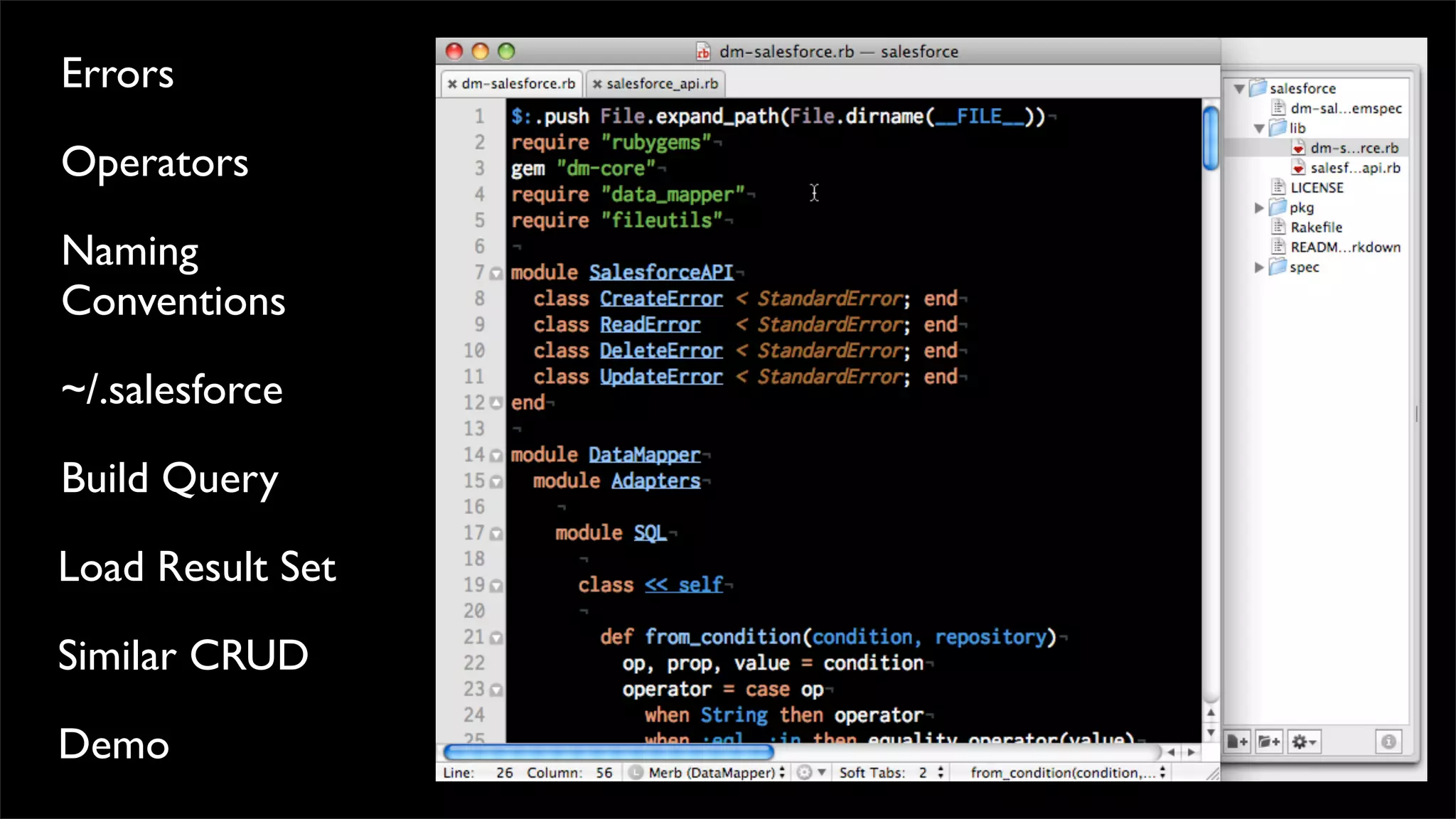Select the salesf...api.rb file in drawer
The image size is (1456, 819).
point(1354,168)
